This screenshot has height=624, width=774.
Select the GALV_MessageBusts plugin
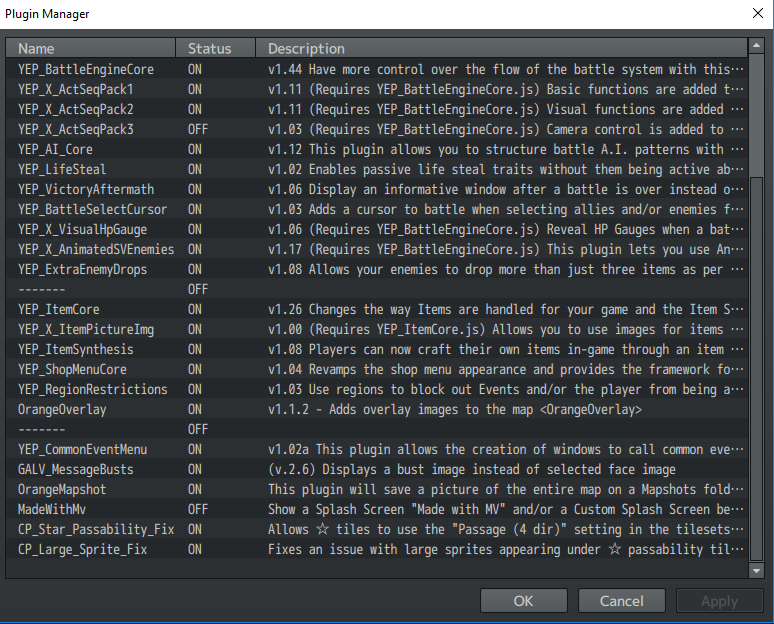377,469
